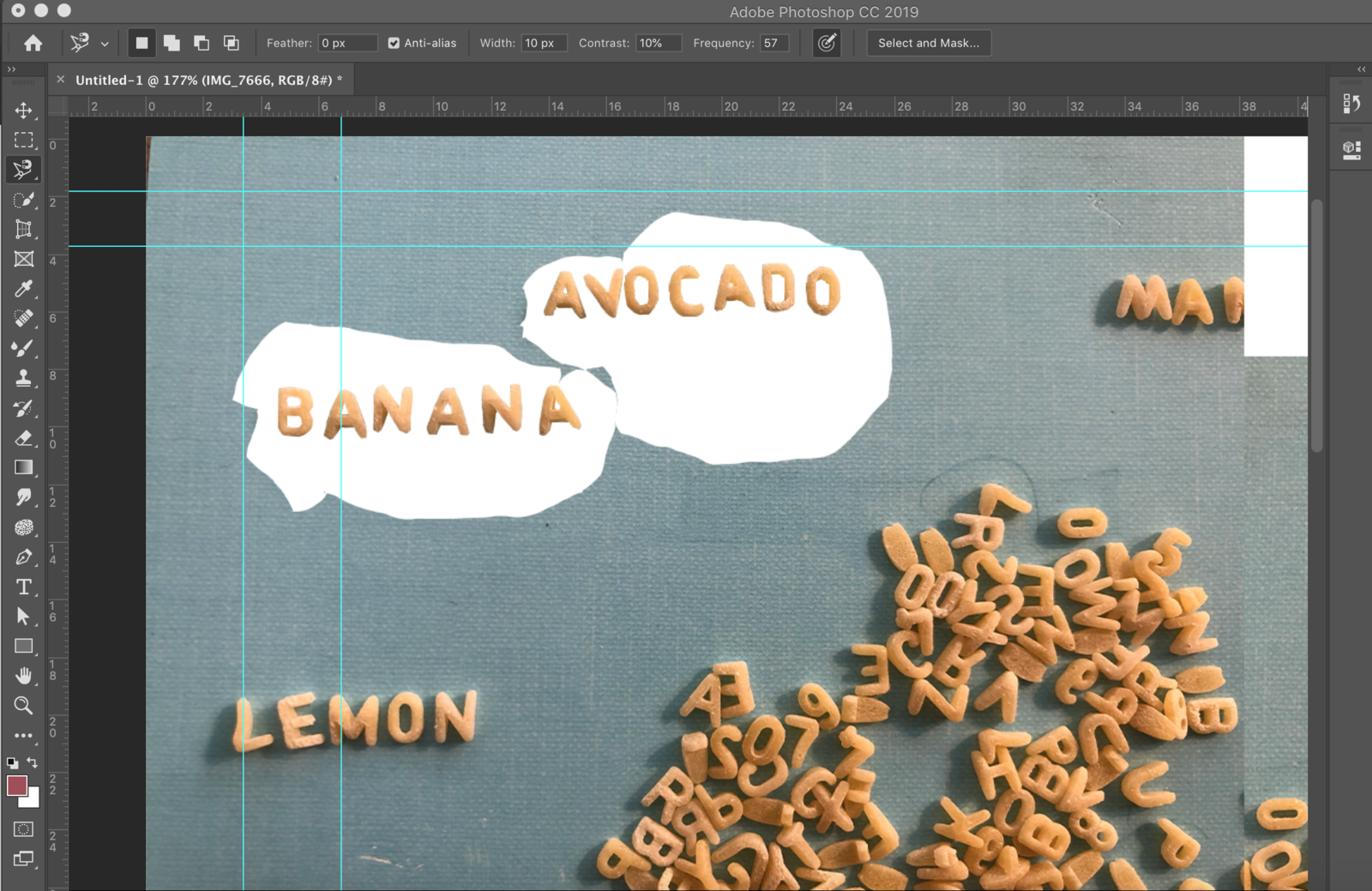Select the Rectangular Marquee tool
1372x891 pixels.
(x=24, y=140)
